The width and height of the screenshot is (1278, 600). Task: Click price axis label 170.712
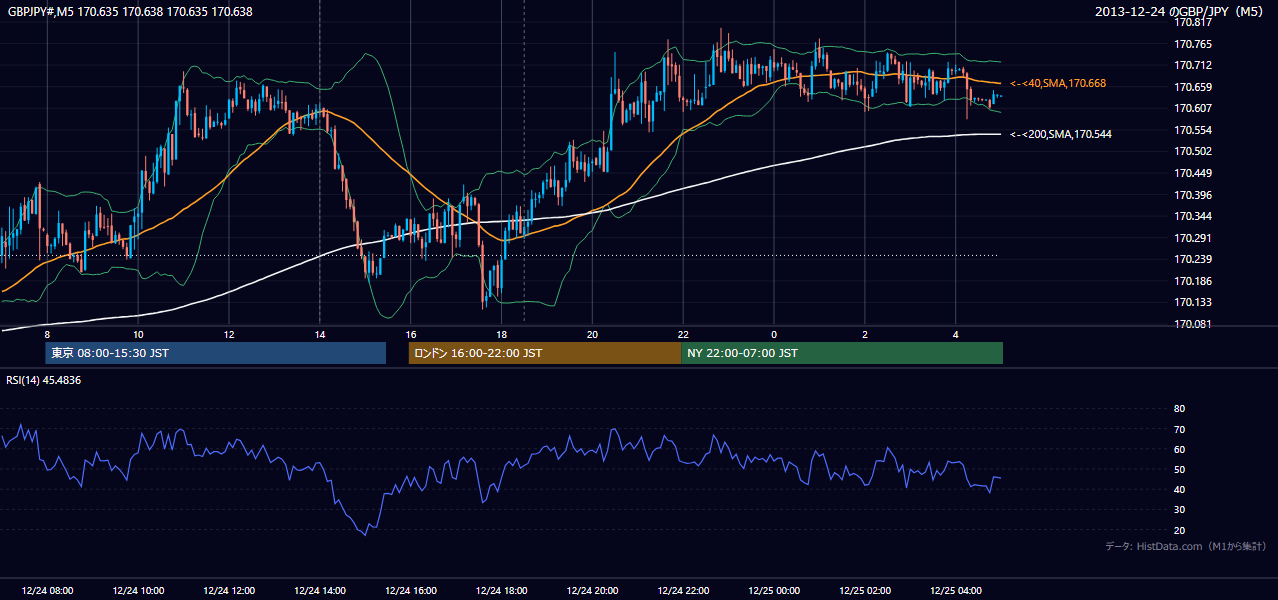tap(1193, 66)
